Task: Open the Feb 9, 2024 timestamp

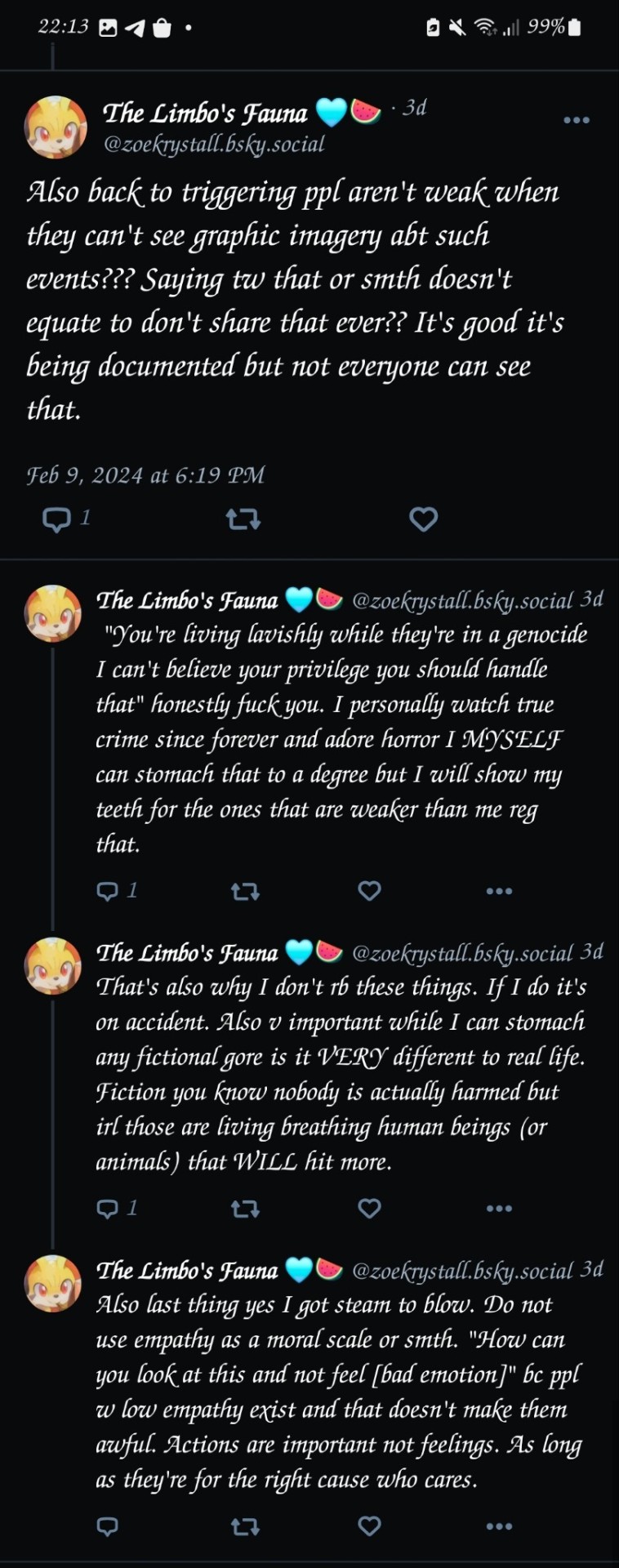Action: pos(145,475)
